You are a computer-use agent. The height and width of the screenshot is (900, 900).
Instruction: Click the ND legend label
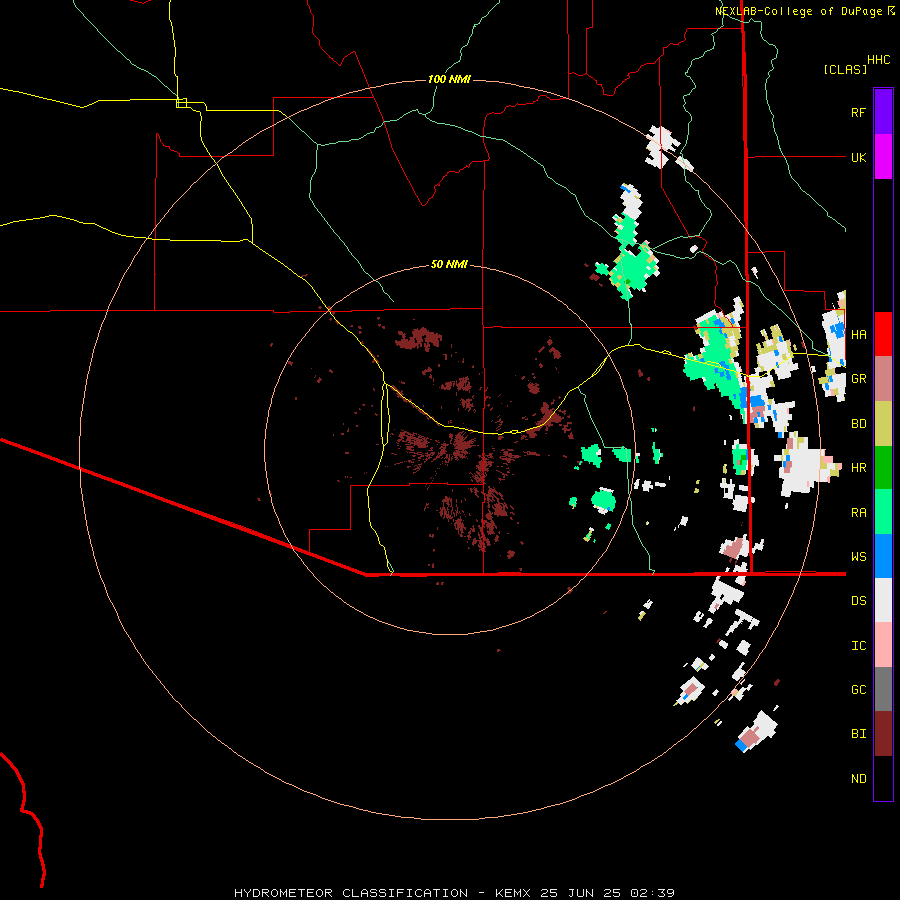tap(858, 778)
